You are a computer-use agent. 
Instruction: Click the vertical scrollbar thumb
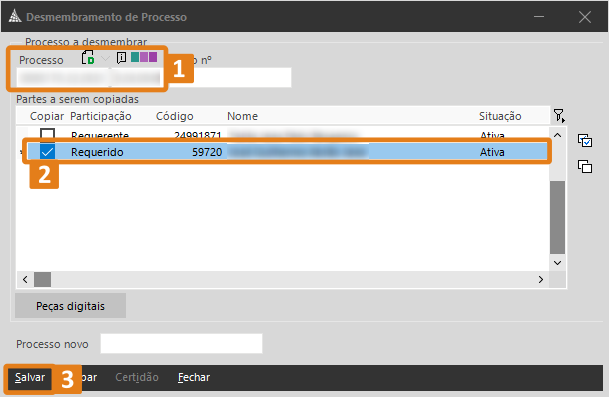(x=557, y=217)
